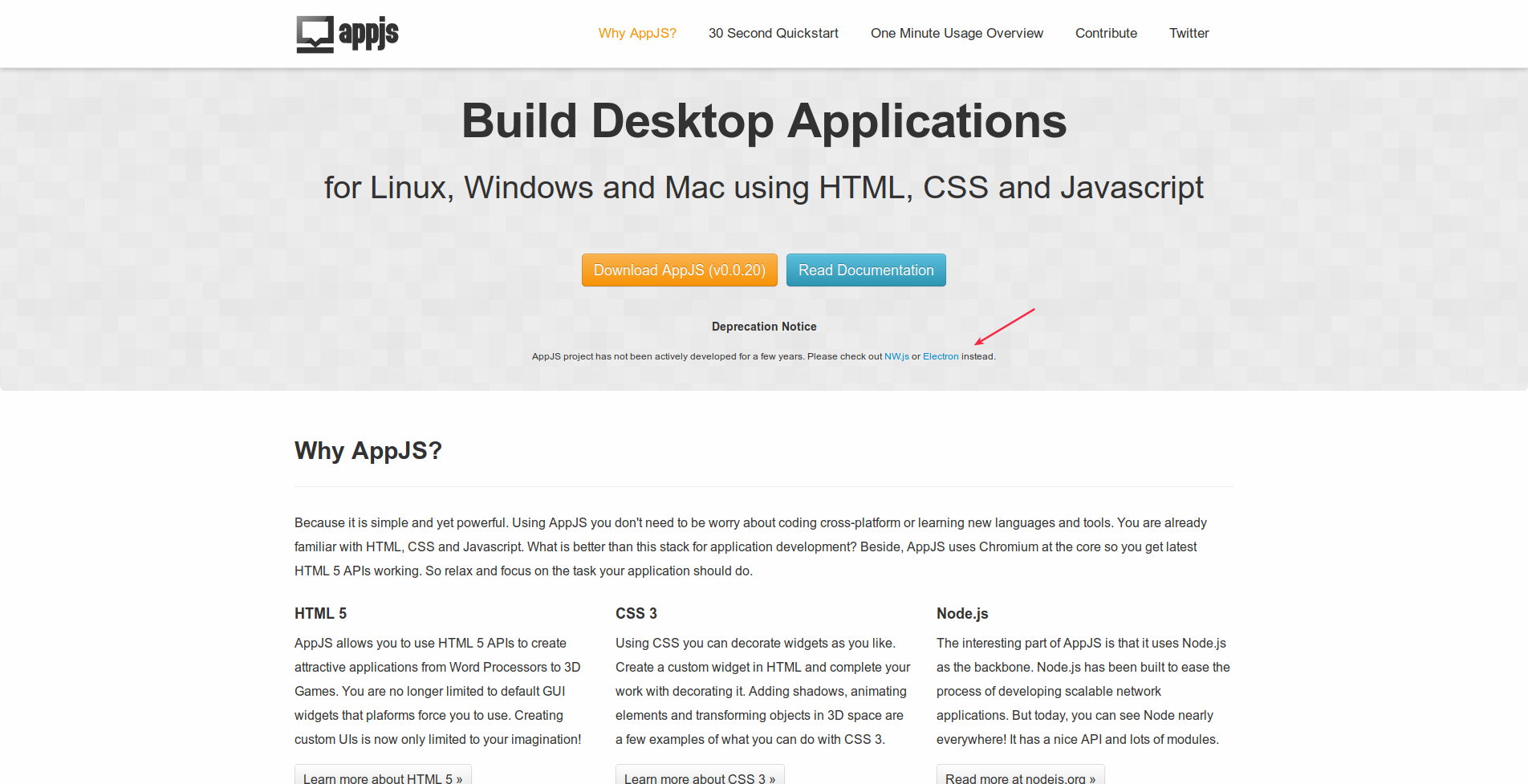Click the Build Desktop Applications headline
1528x784 pixels.
coord(763,122)
